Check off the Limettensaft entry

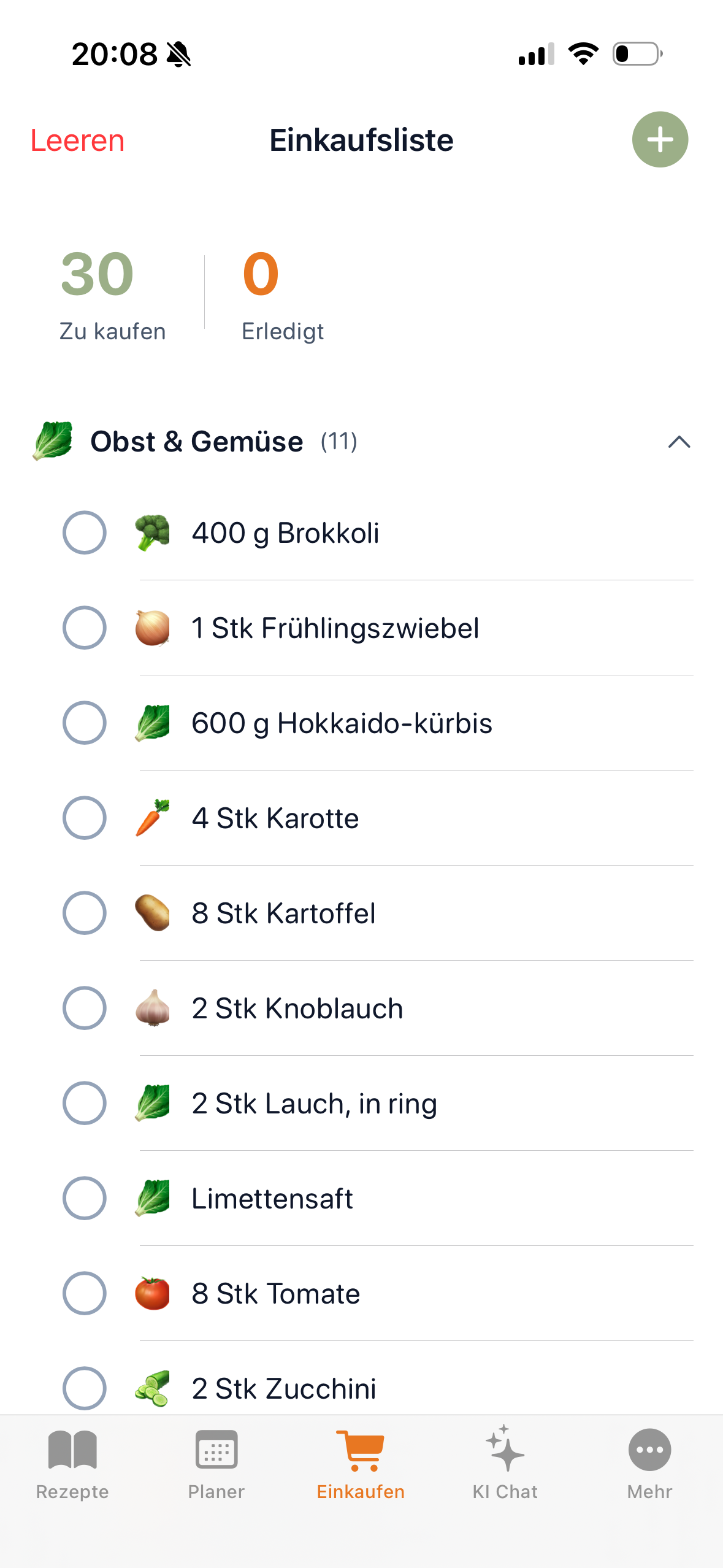pos(85,1198)
